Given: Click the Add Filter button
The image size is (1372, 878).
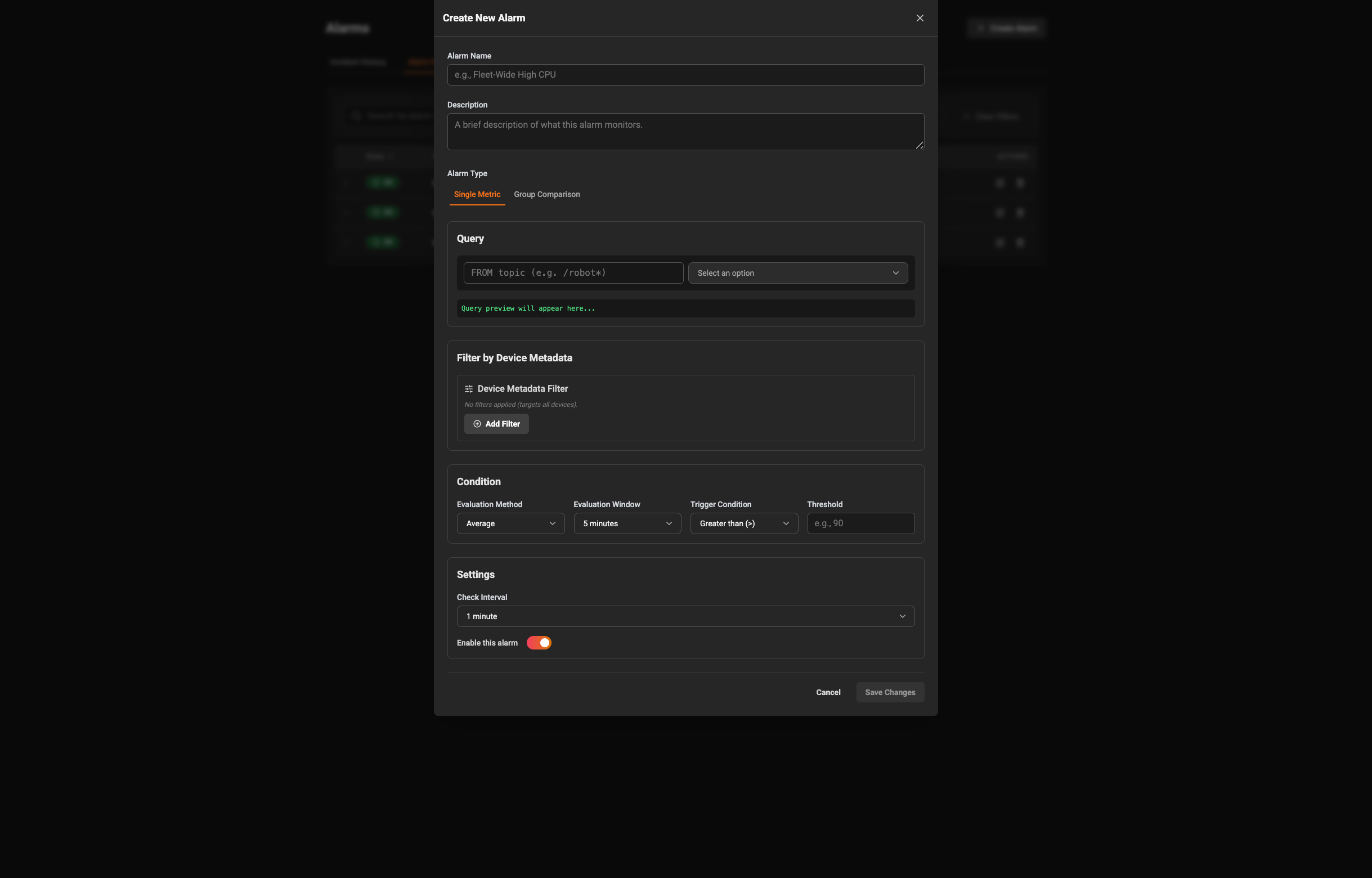Looking at the screenshot, I should 496,424.
